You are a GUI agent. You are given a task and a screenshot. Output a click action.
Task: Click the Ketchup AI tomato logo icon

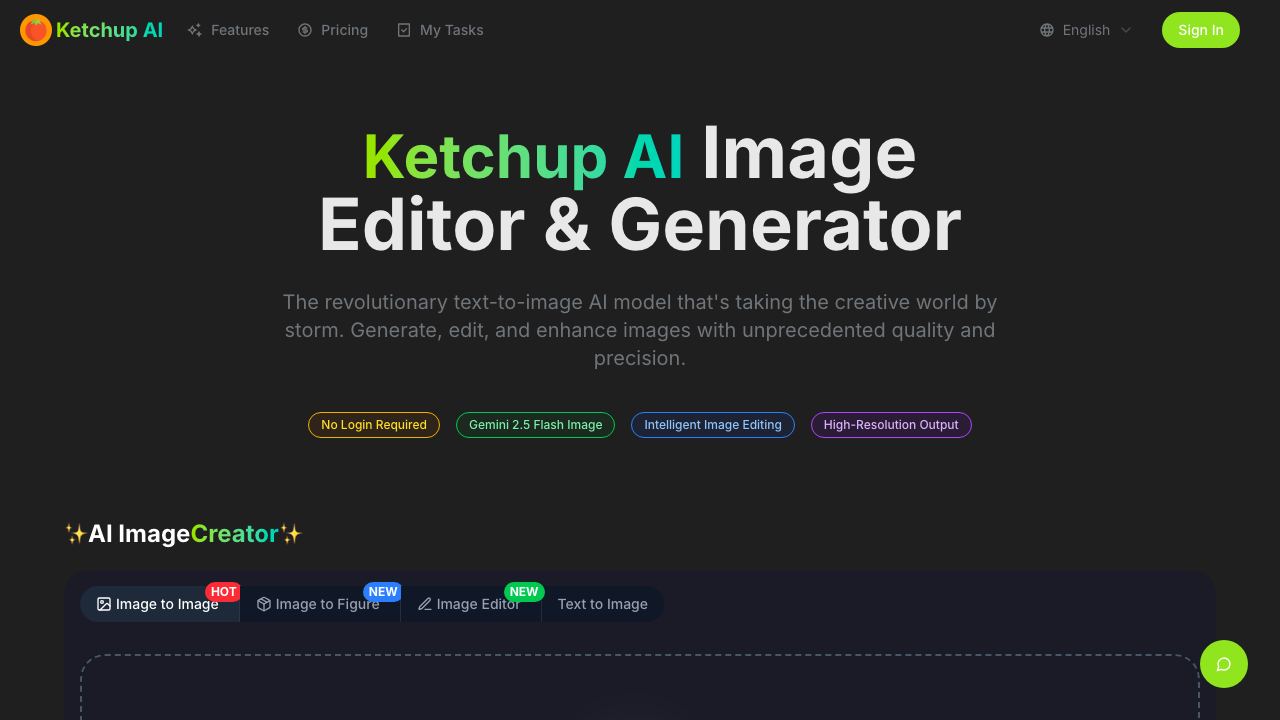pyautogui.click(x=36, y=30)
